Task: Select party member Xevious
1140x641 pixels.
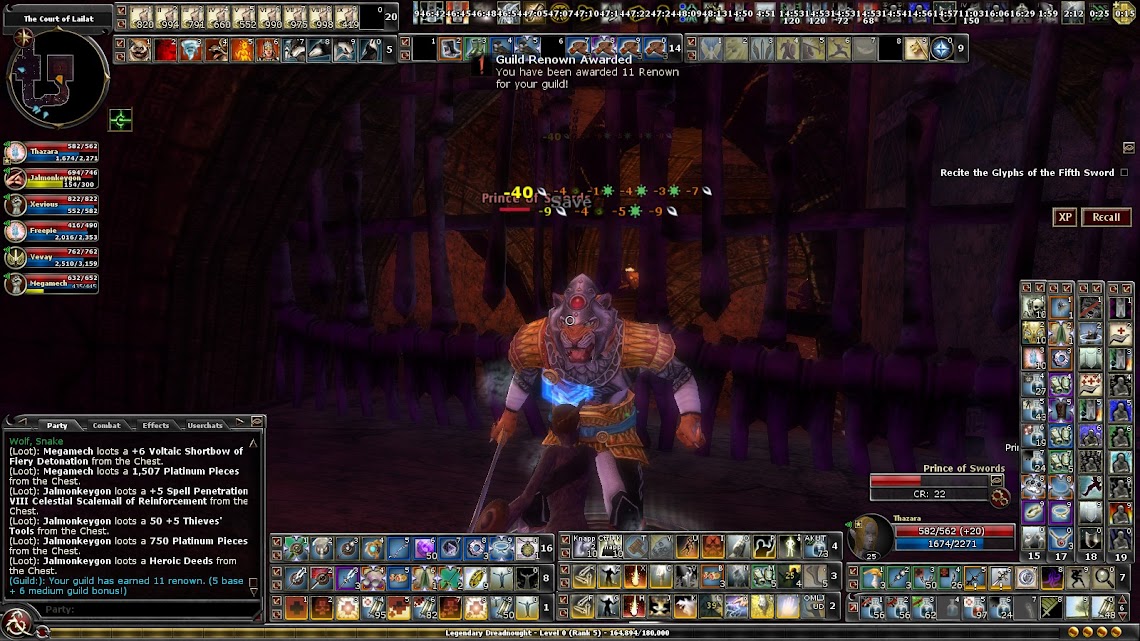Action: point(52,205)
